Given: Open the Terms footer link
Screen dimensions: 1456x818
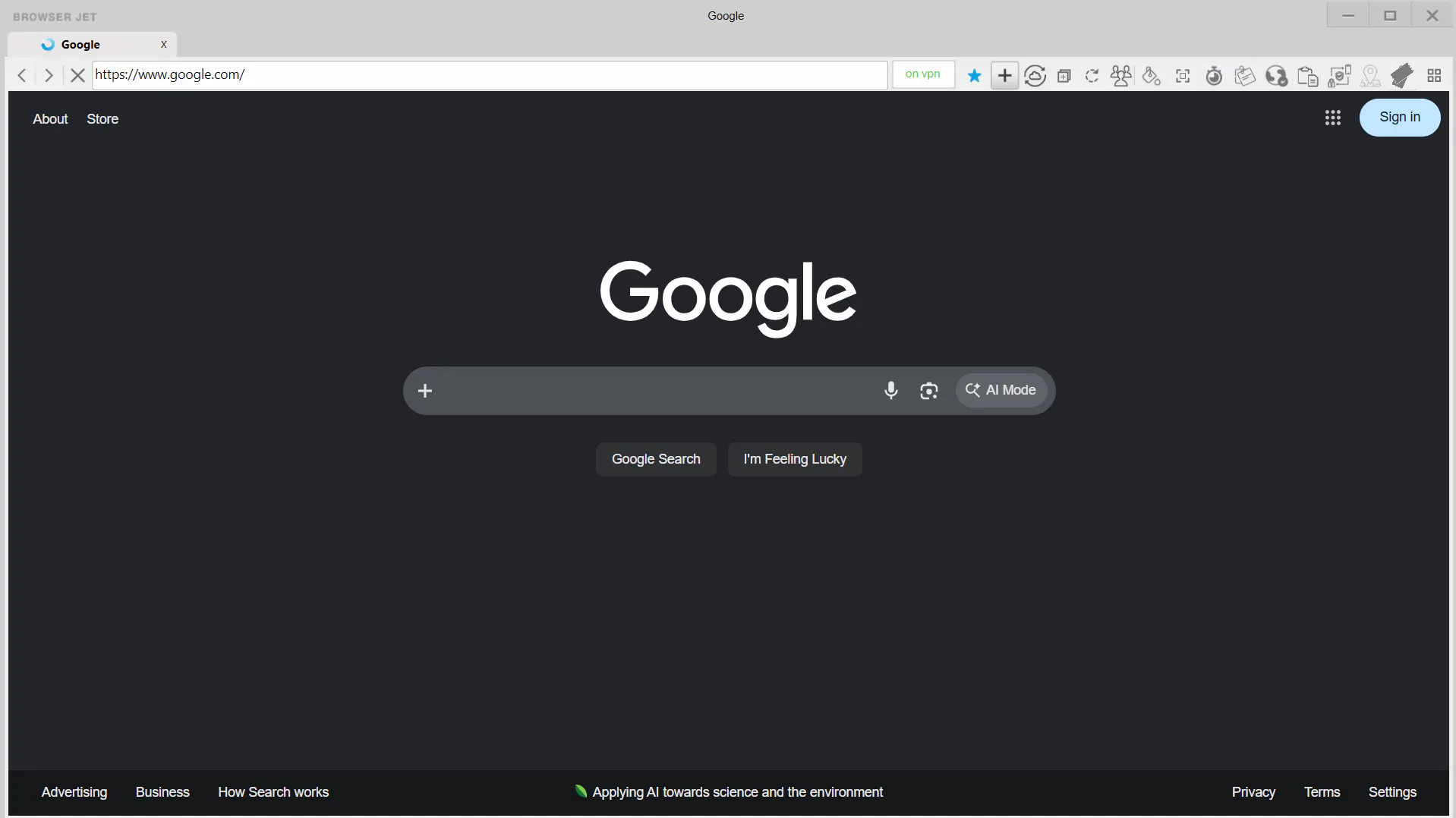Looking at the screenshot, I should click(x=1322, y=792).
